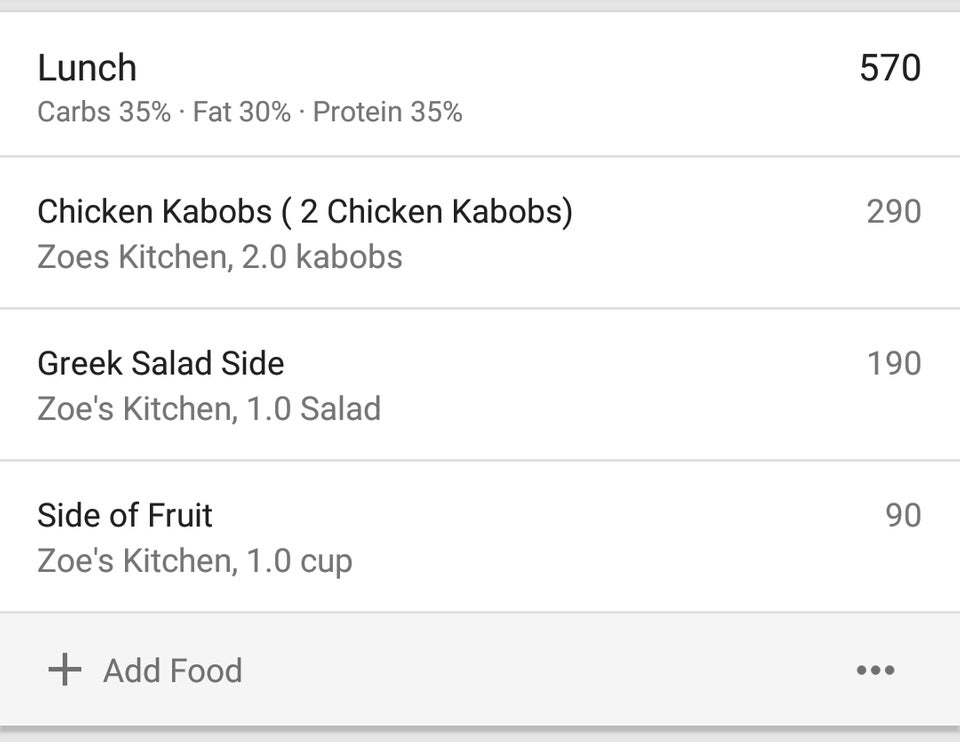
Task: Open more options for the Lunch meal
Action: tap(875, 670)
